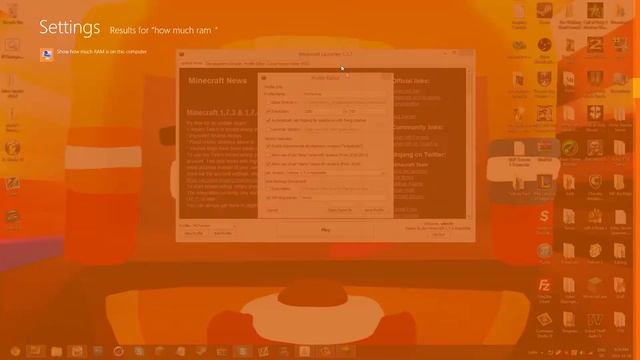Toggle automatically ask Mojang for crash assistance
The height and width of the screenshot is (360, 640).
tap(268, 120)
